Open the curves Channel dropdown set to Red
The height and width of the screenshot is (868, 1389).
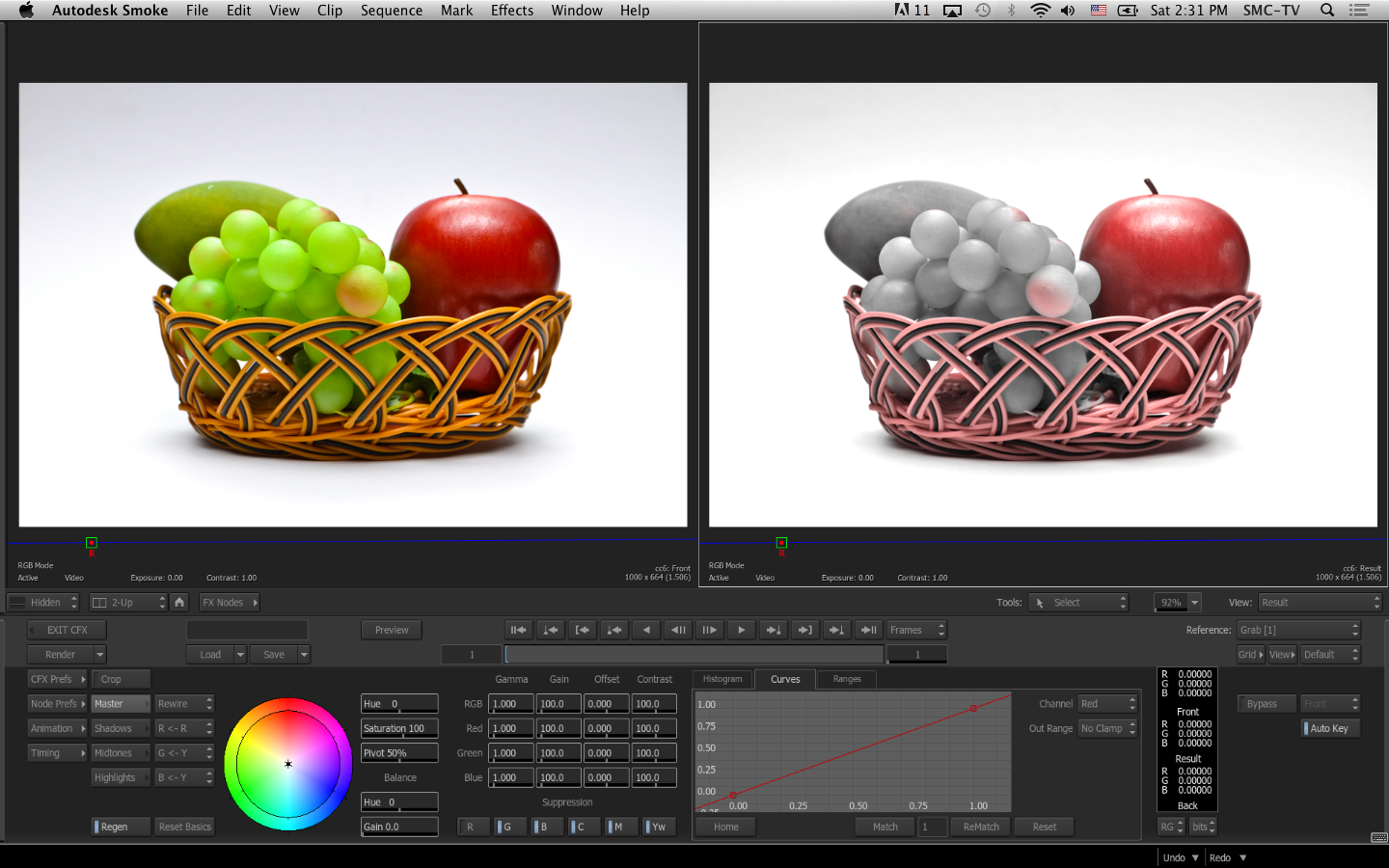[1107, 704]
